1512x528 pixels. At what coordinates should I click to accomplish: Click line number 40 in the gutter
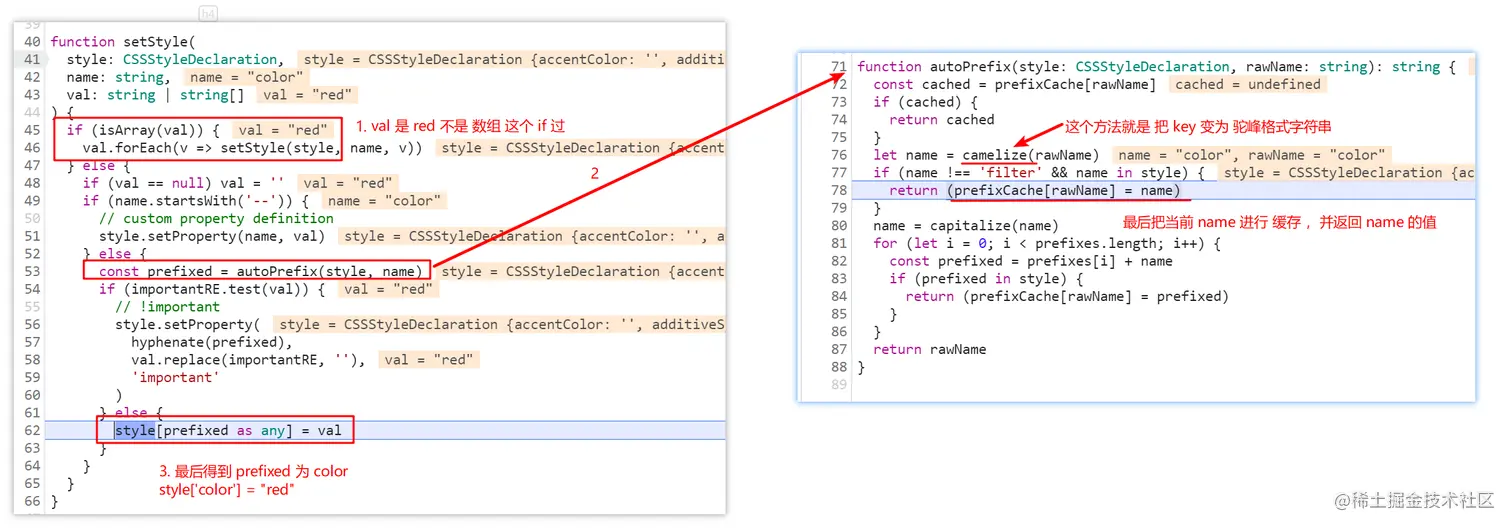click(x=31, y=42)
